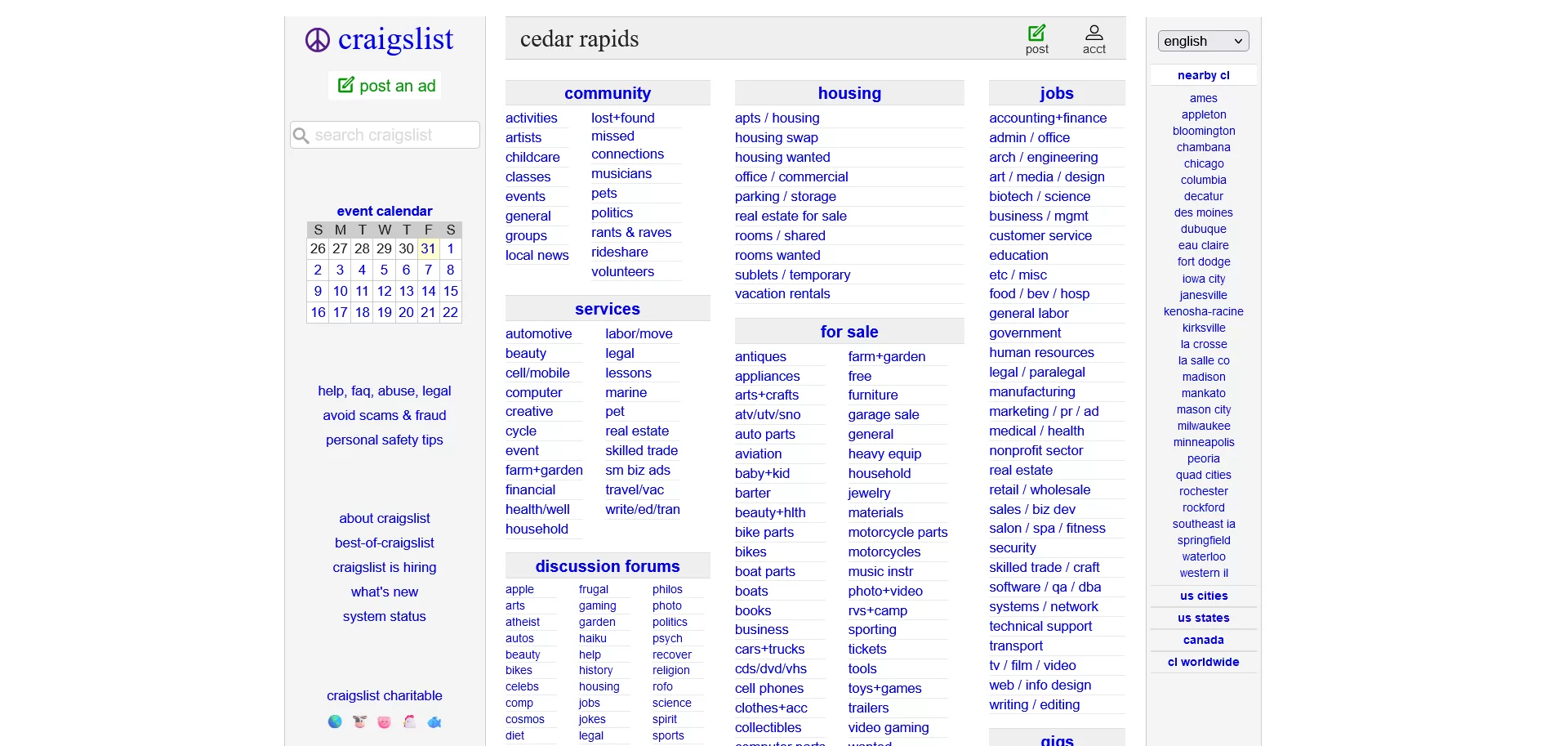Click the pig emoji icon
1568x746 pixels.
pos(385,721)
